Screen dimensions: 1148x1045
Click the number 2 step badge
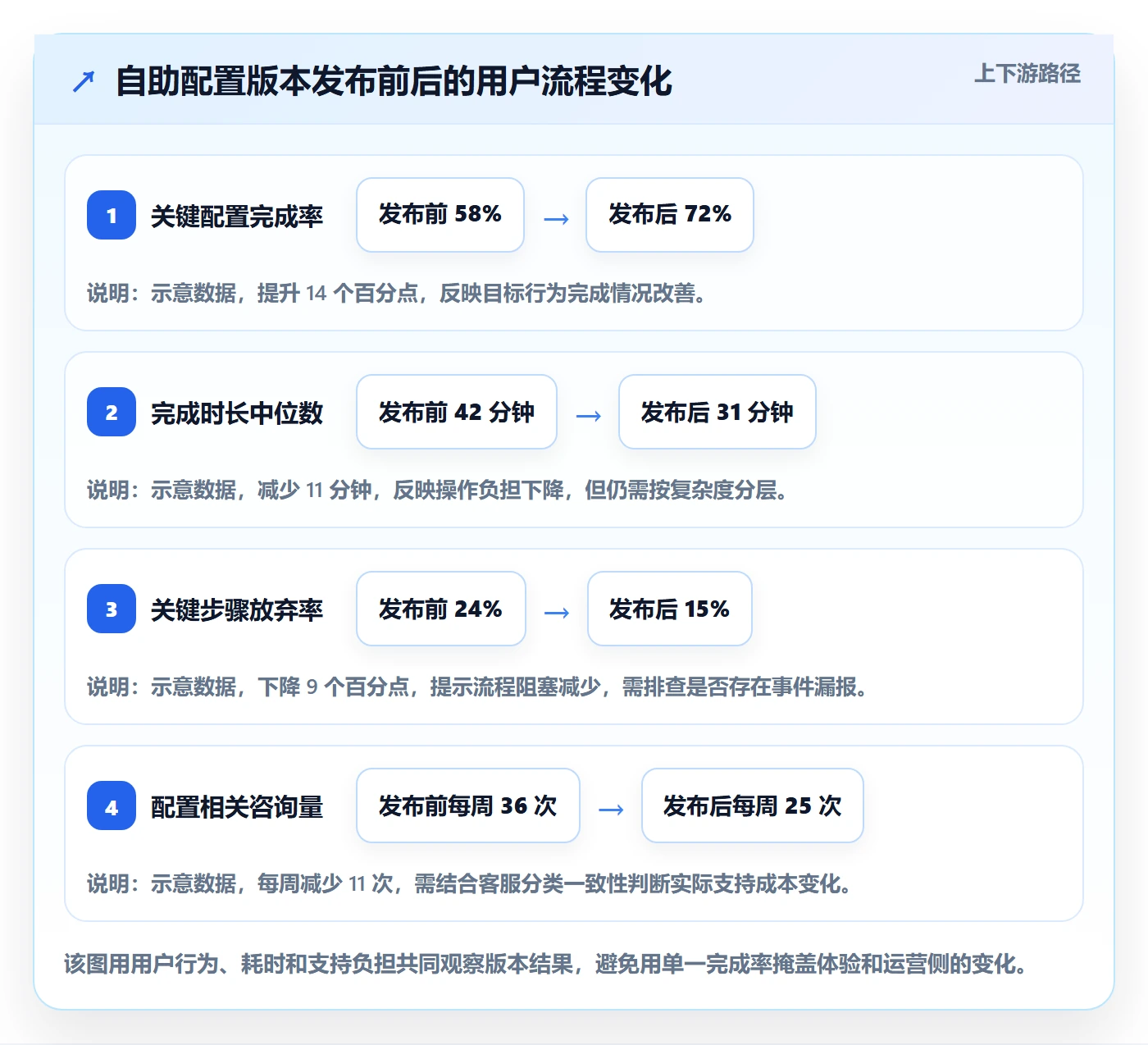(x=112, y=412)
